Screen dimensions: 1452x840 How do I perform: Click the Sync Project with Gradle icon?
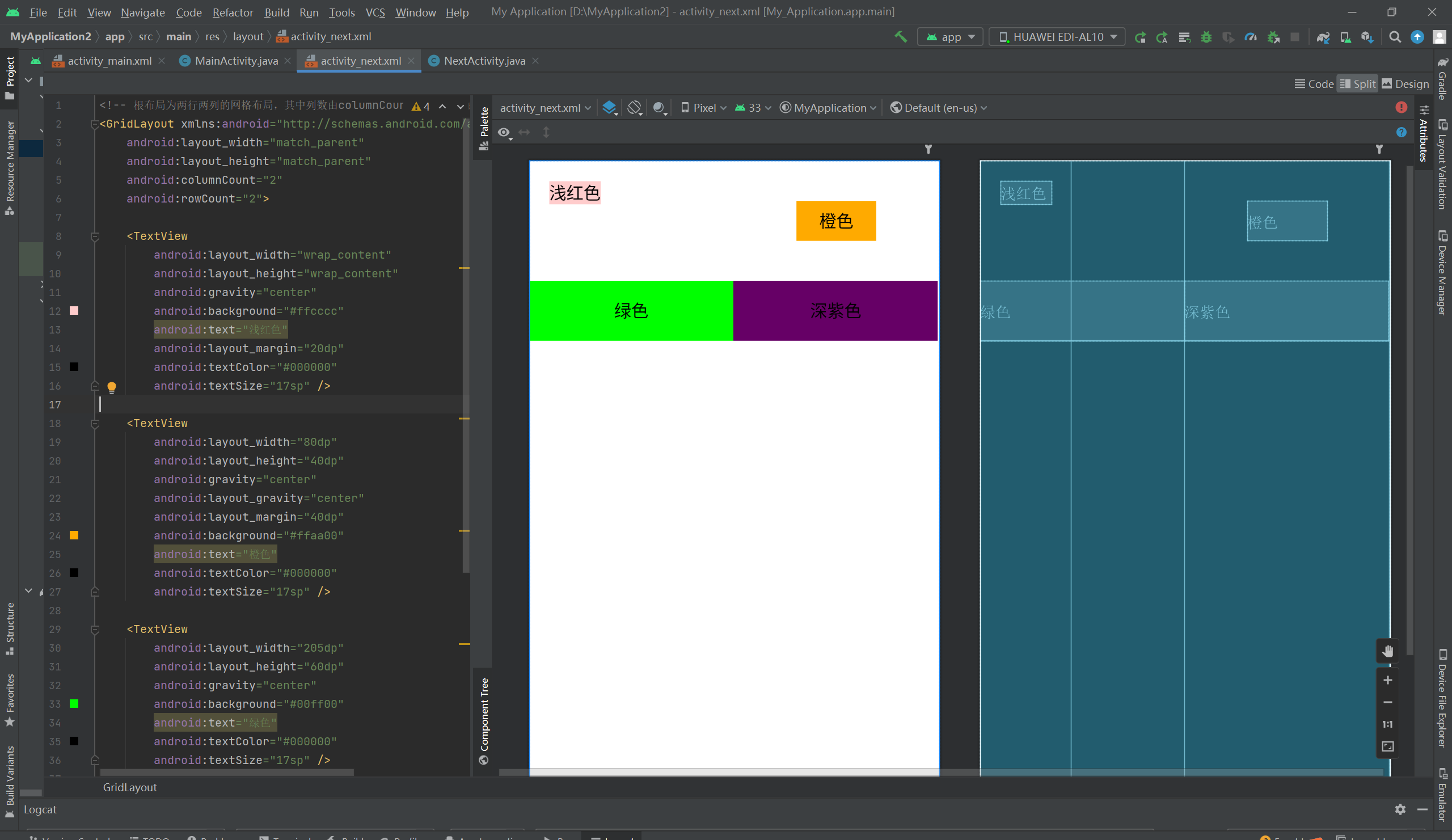(x=1323, y=37)
